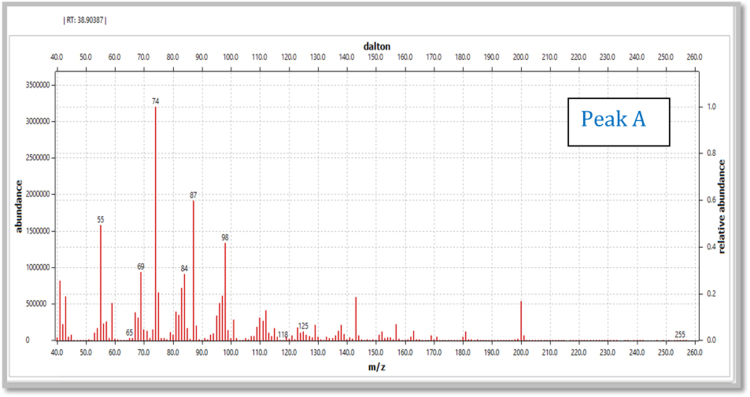
Task: Click the 2000000 abundance tick value
Action: [x=38, y=195]
